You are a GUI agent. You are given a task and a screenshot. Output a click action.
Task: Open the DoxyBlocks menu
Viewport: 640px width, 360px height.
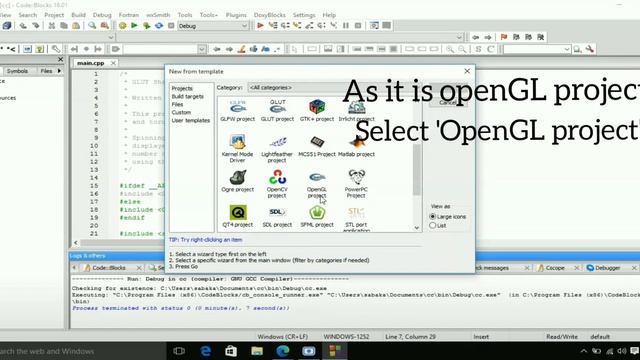point(270,15)
